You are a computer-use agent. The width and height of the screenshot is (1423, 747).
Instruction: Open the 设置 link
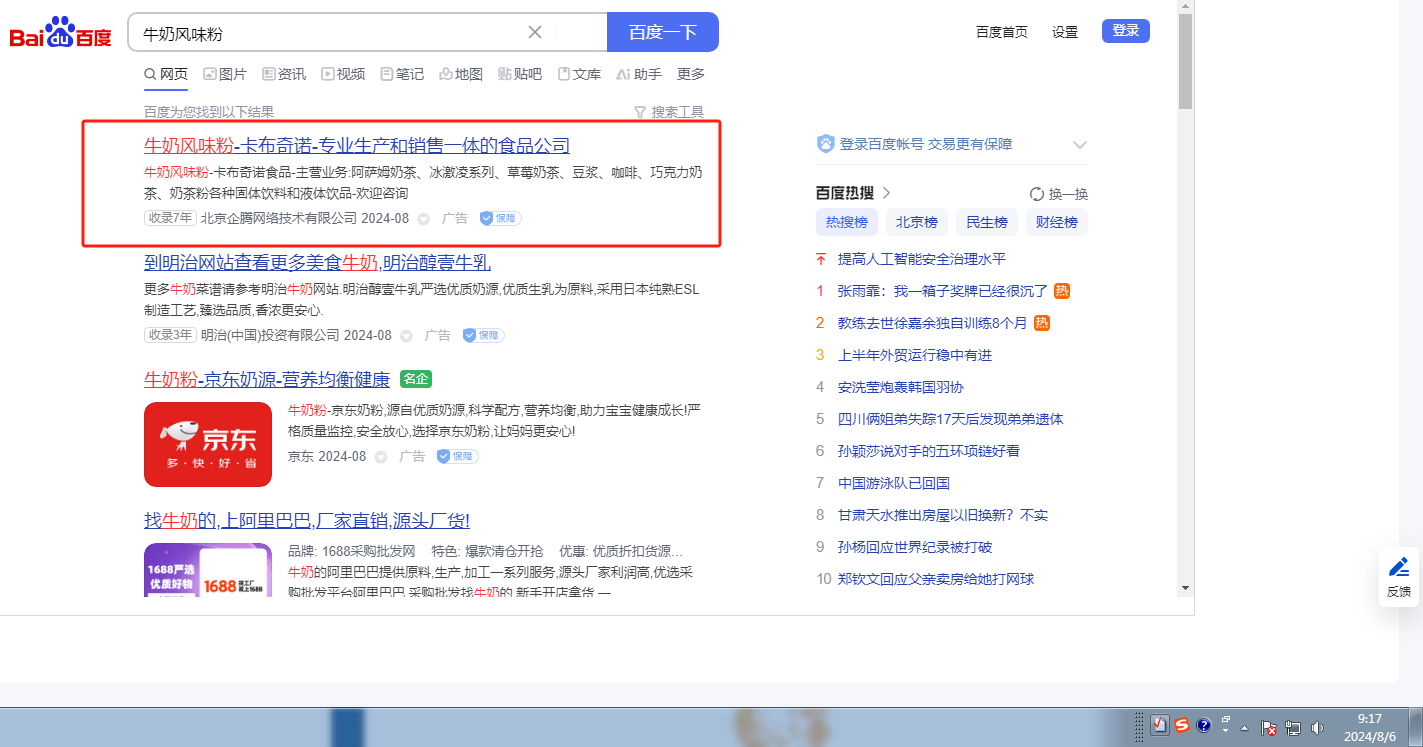1065,32
